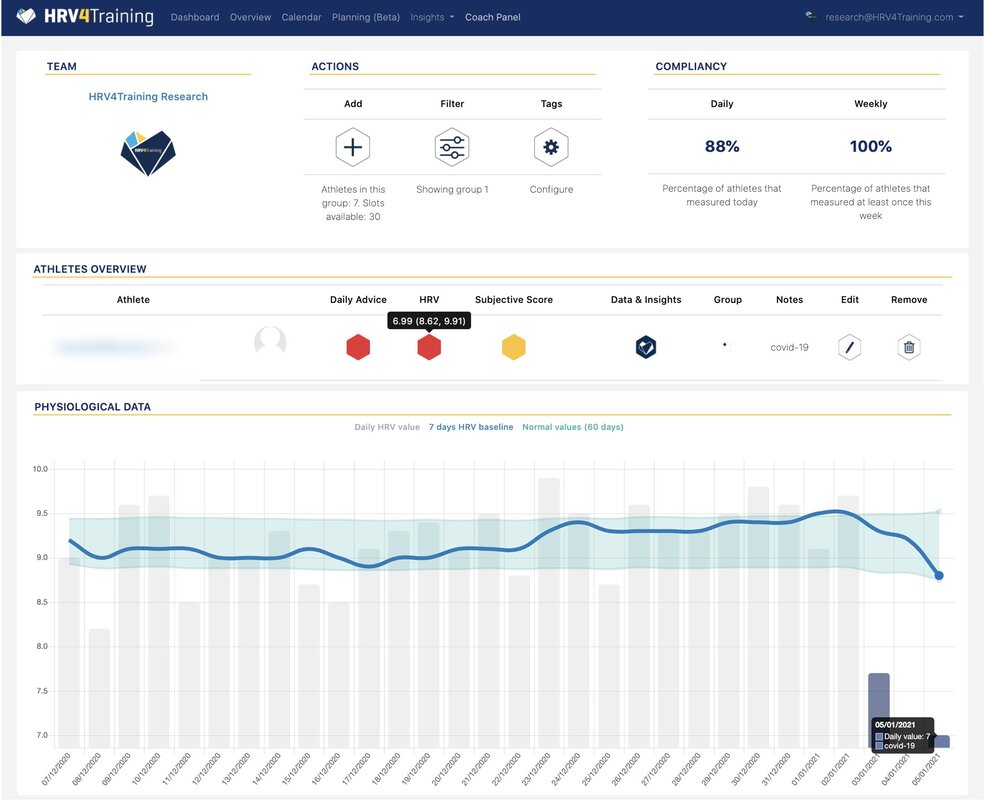Click the Daily Advice column header
Image resolution: width=984 pixels, height=800 pixels.
[x=358, y=300]
